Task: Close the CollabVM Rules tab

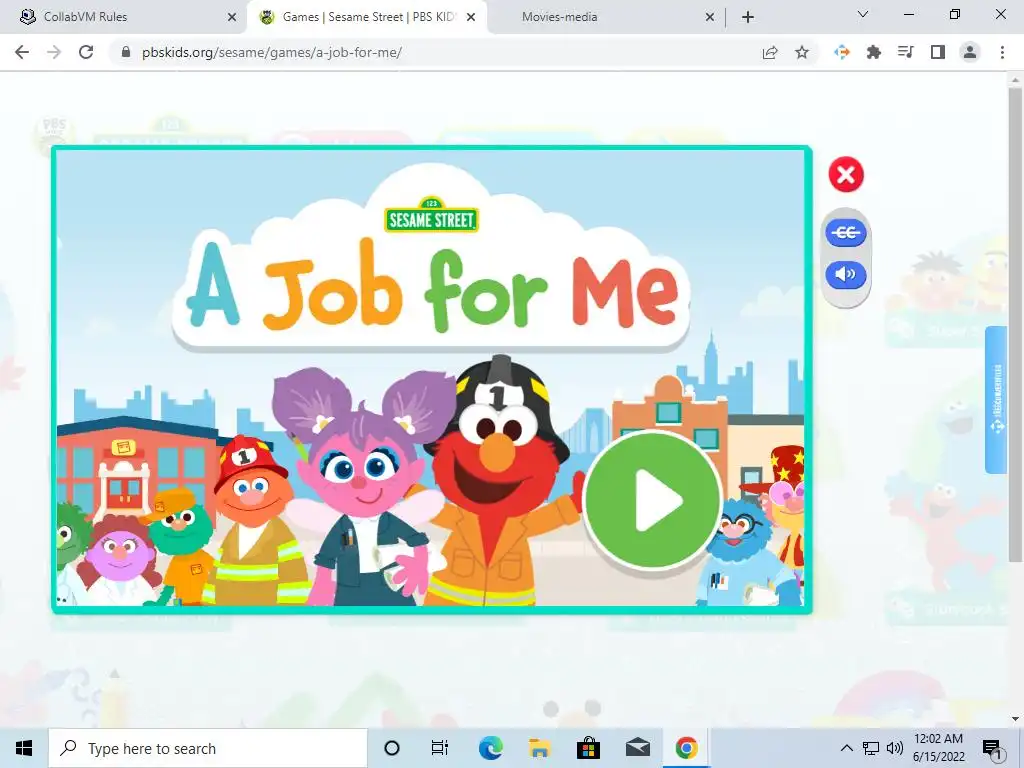Action: (x=232, y=18)
